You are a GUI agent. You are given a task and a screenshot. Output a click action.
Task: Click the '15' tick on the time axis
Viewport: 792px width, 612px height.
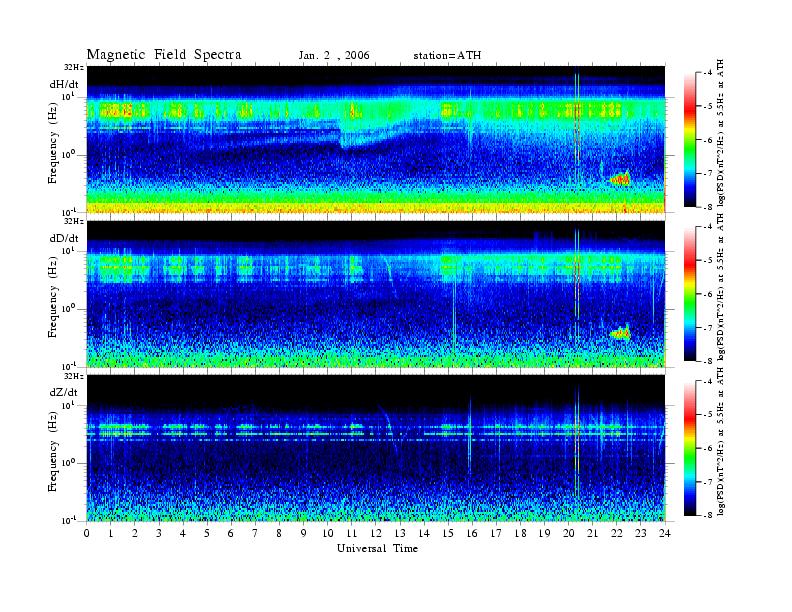click(x=448, y=533)
